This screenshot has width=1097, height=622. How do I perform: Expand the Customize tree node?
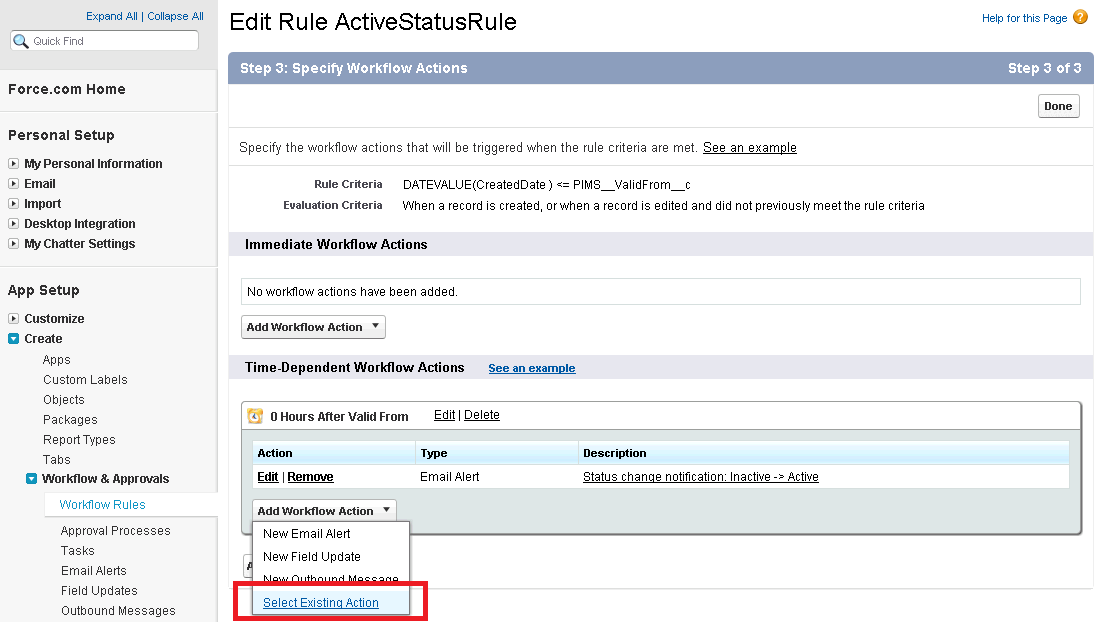click(14, 319)
